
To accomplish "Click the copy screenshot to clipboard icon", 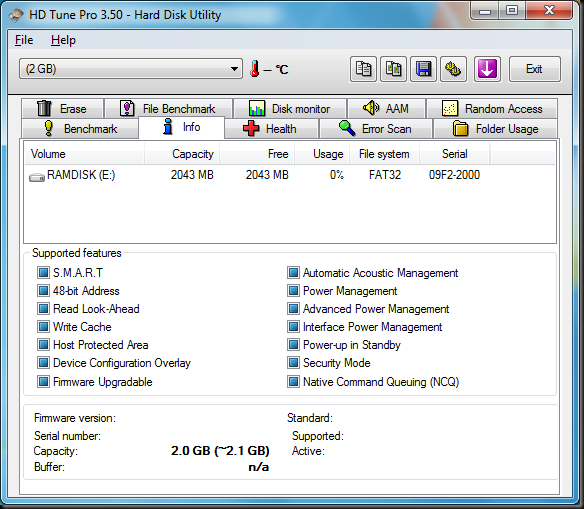I will tap(394, 69).
